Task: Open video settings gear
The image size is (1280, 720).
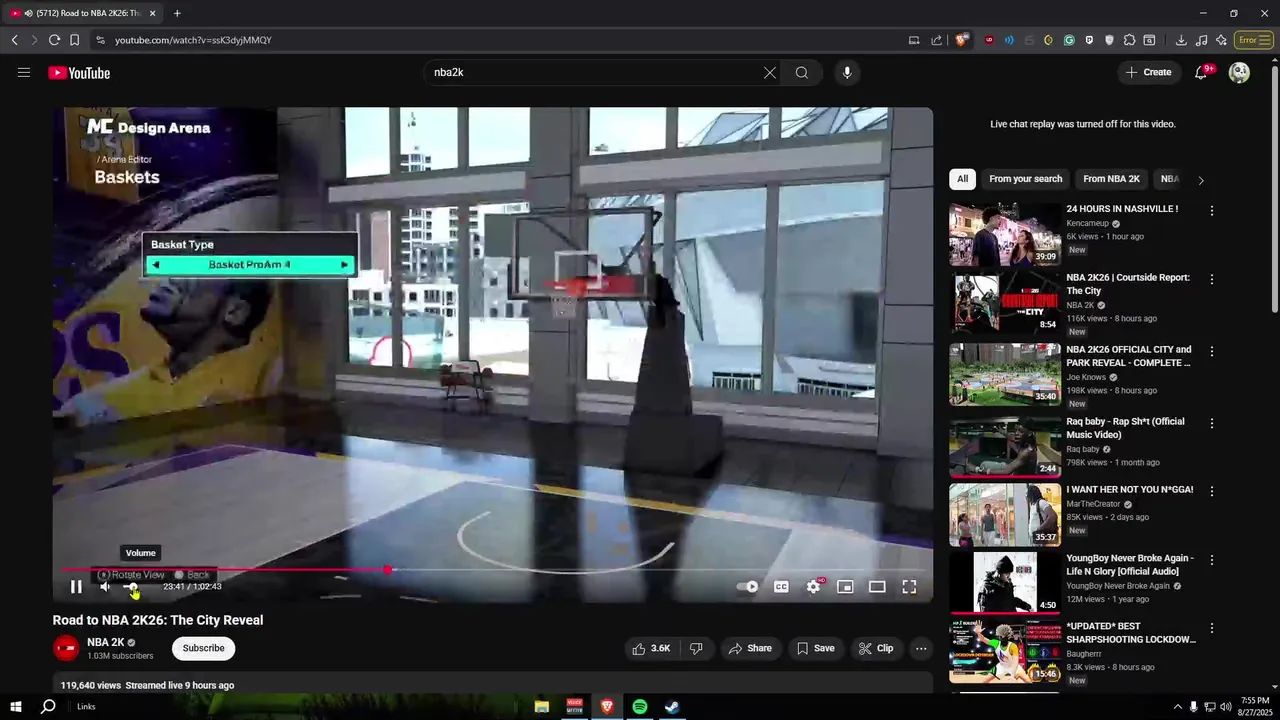Action: point(813,587)
